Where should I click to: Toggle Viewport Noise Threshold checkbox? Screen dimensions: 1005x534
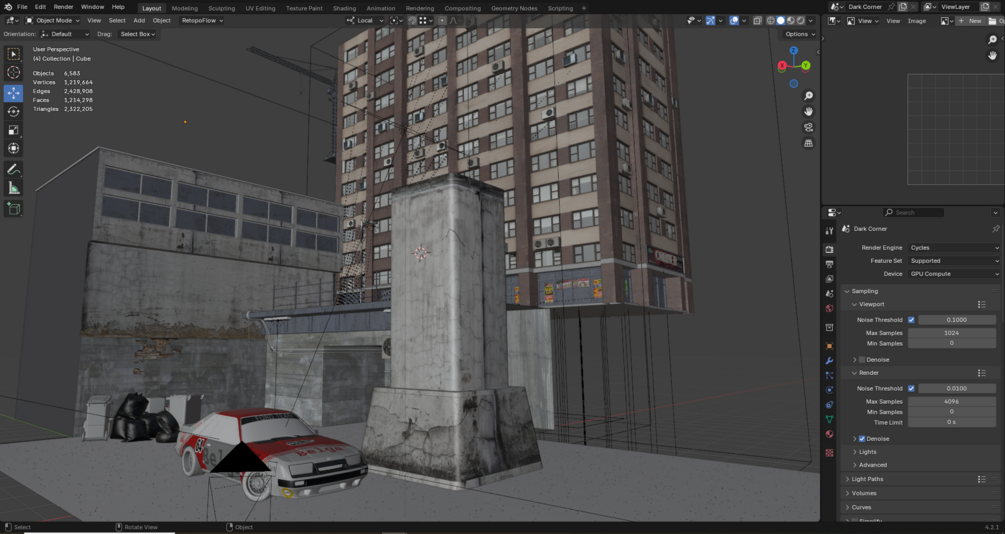911,320
